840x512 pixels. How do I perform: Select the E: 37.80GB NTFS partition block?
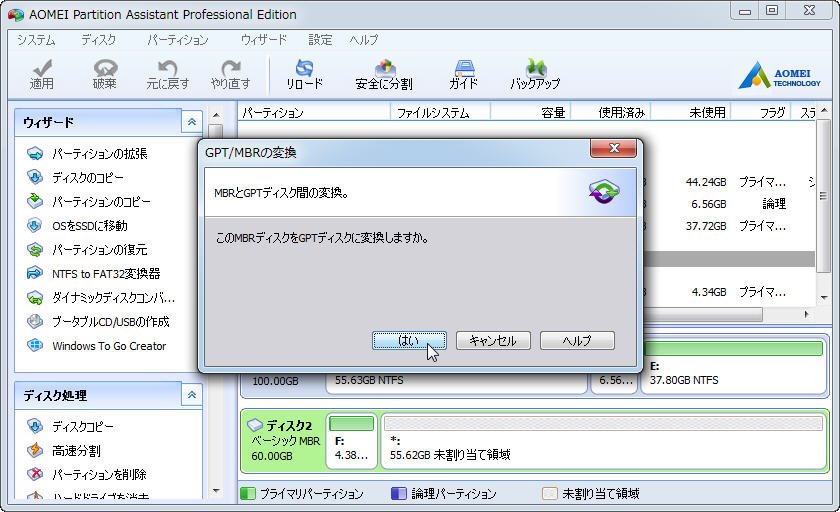pos(734,366)
